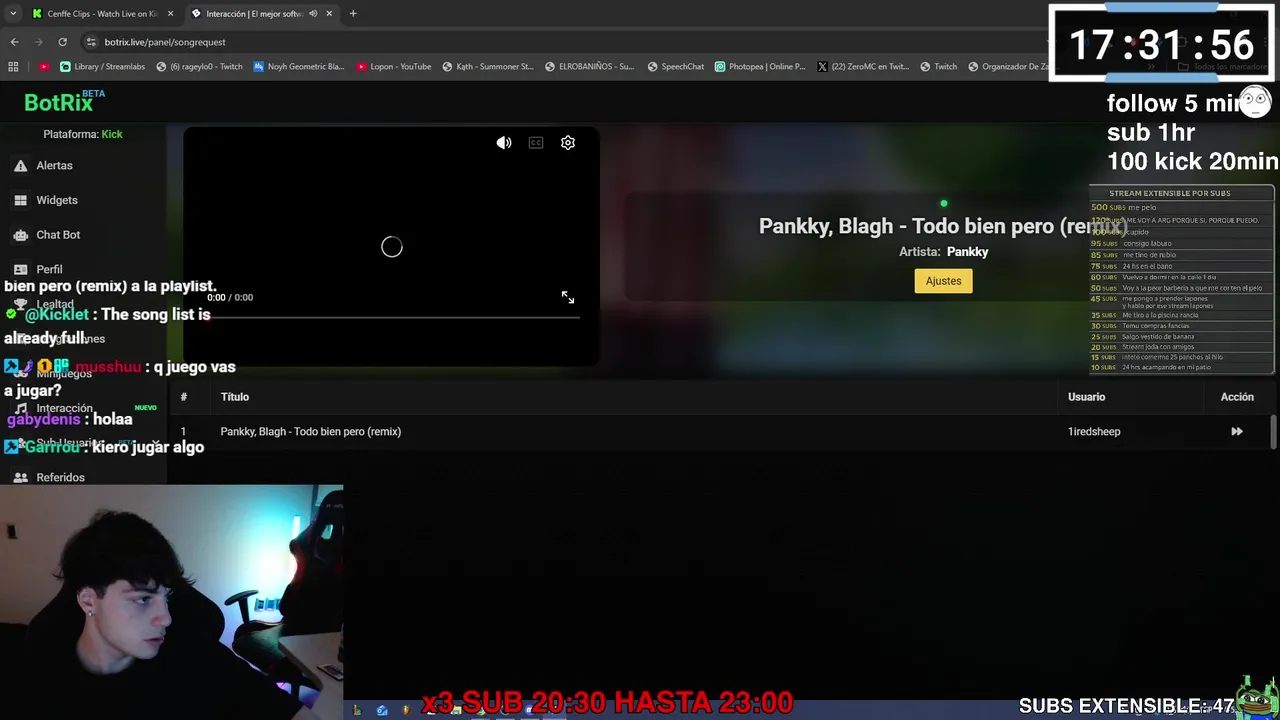The image size is (1280, 720).
Task: Open the Photopea Online bookmark
Action: pyautogui.click(x=760, y=67)
